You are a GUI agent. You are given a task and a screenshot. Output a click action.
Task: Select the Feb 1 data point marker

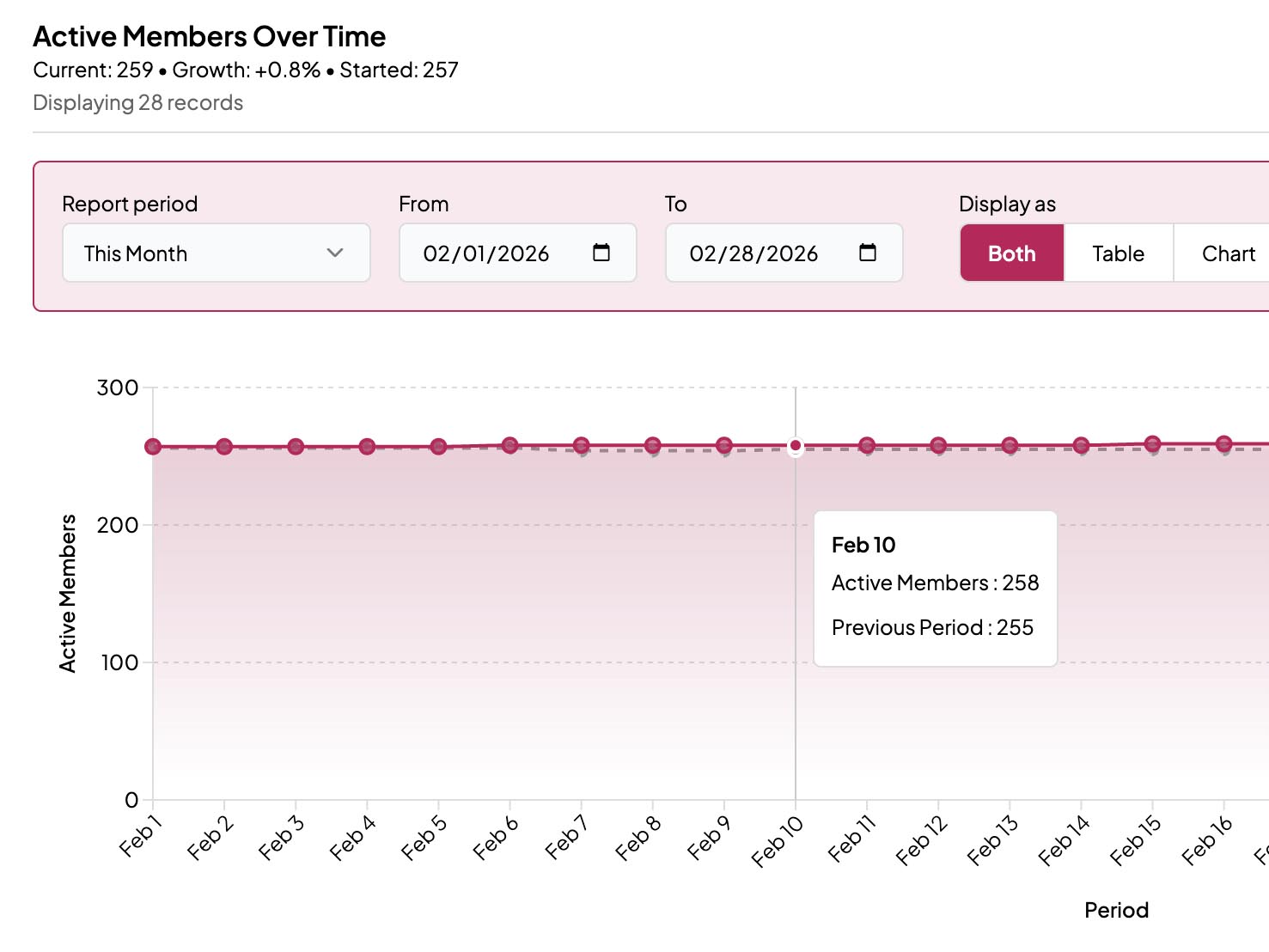151,446
